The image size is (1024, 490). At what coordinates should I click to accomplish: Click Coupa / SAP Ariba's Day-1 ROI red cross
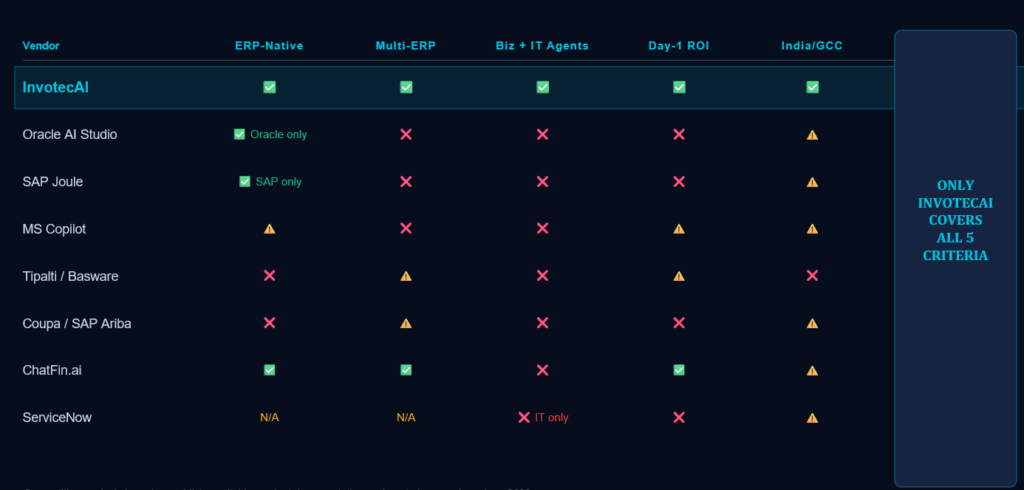coord(679,323)
